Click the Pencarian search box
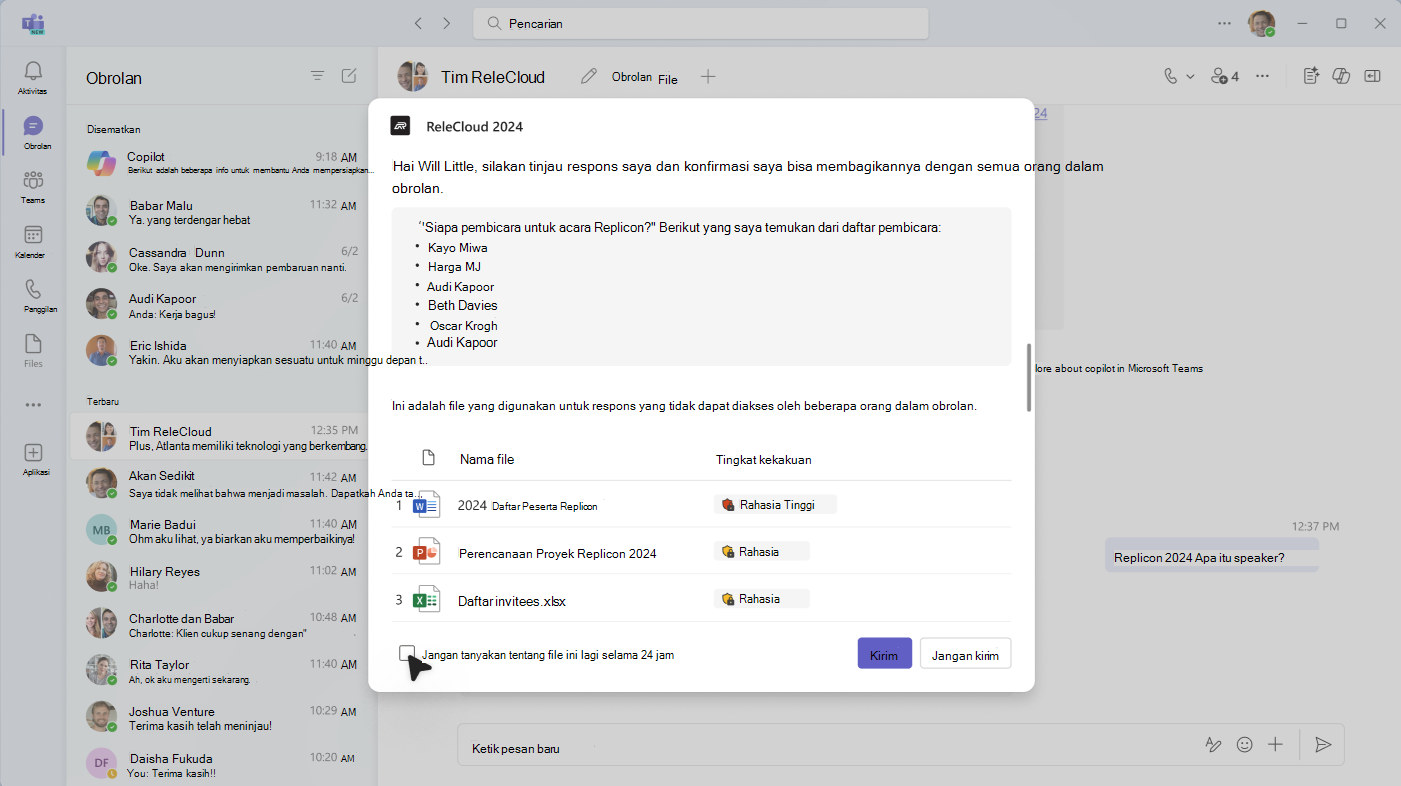The image size is (1401, 786). pyautogui.click(x=700, y=23)
